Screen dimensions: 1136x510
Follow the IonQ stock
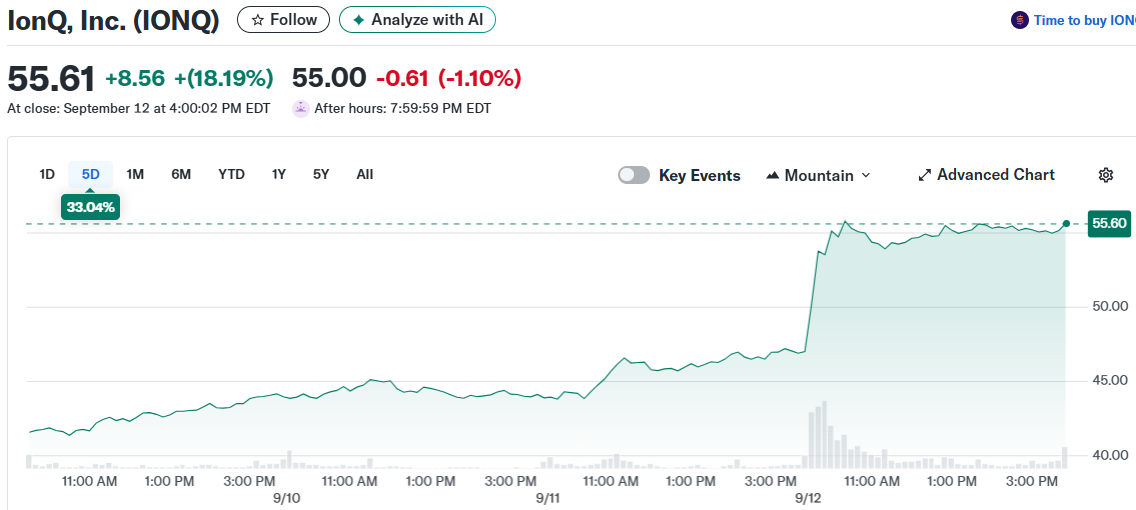pyautogui.click(x=283, y=20)
